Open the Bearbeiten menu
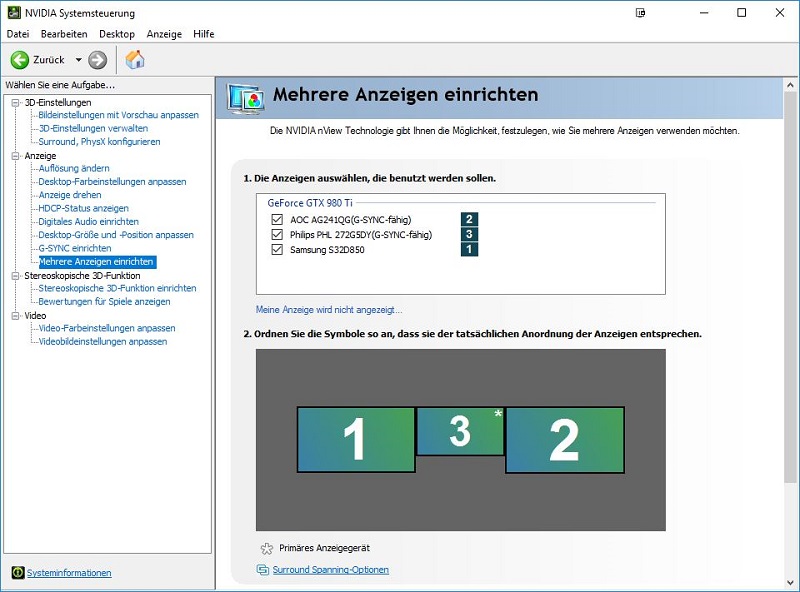800x592 pixels. (x=64, y=34)
